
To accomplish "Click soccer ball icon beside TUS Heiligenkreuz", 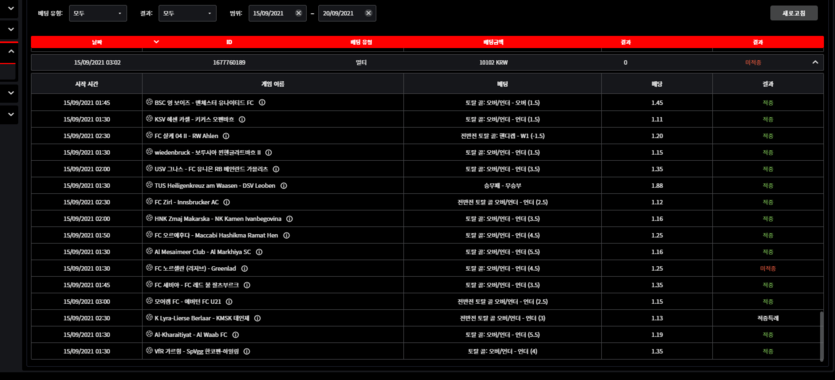I will click(150, 186).
